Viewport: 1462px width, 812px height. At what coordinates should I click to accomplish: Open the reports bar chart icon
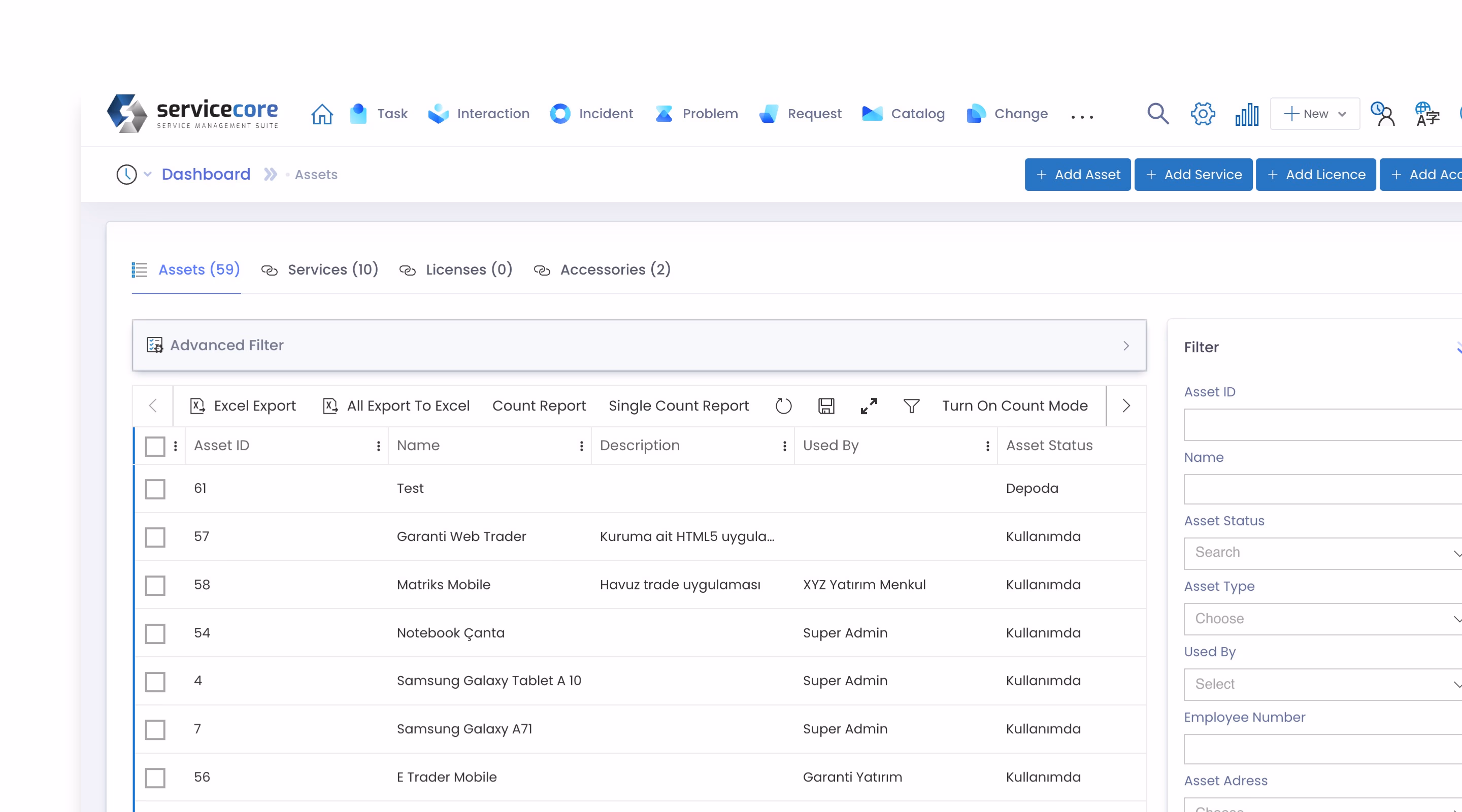click(x=1247, y=114)
